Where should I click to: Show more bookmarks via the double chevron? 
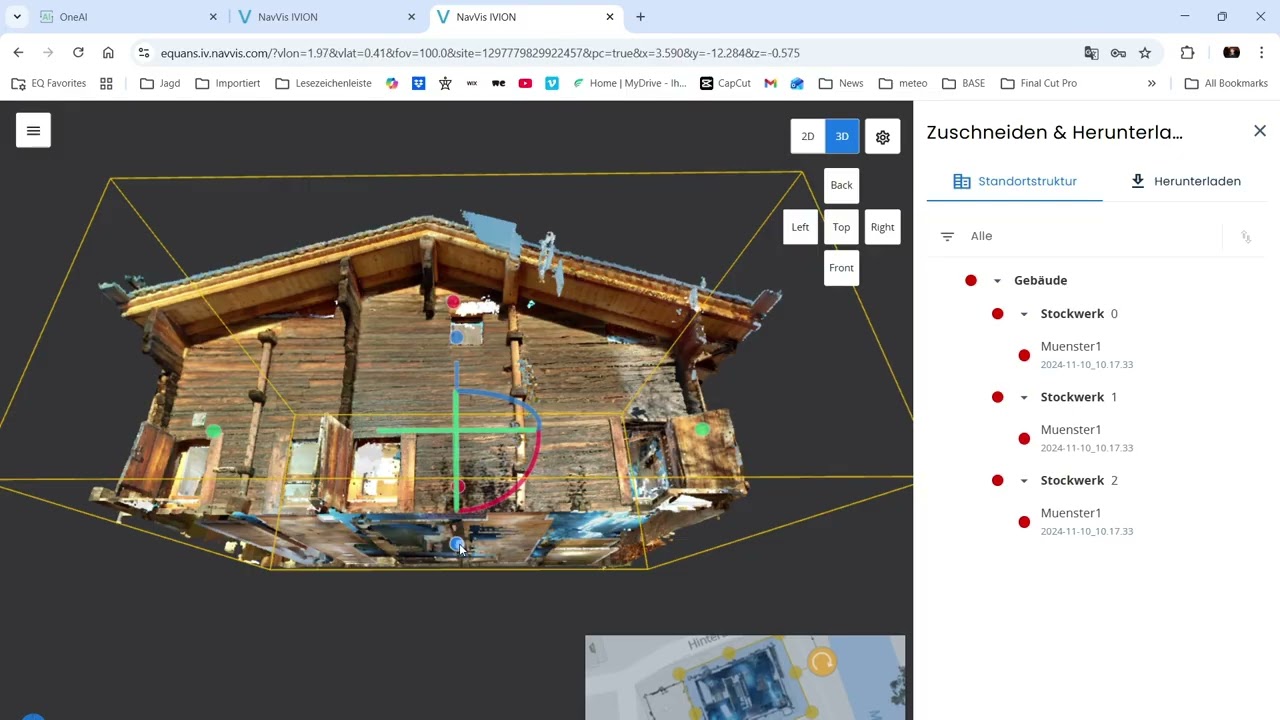click(x=1151, y=83)
